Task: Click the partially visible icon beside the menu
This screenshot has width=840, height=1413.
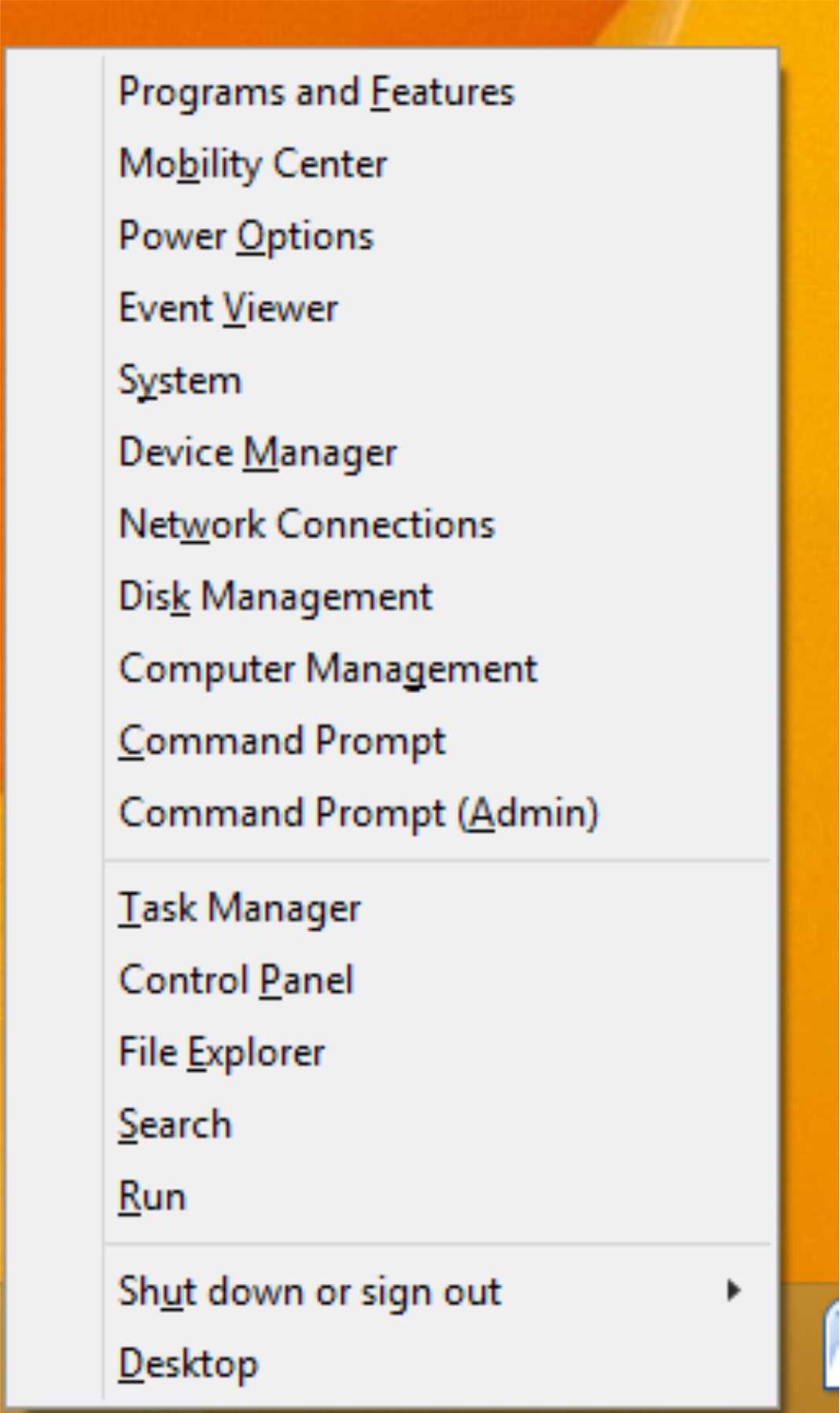Action: click(x=831, y=1344)
